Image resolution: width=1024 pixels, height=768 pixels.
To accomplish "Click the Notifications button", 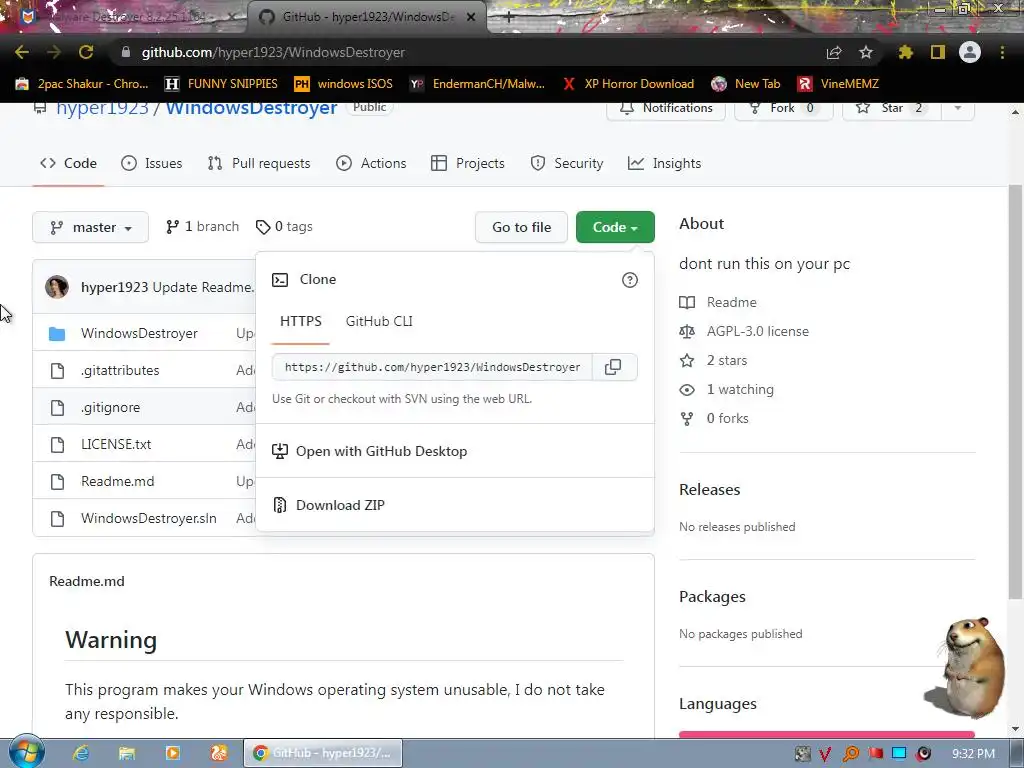I will point(665,108).
